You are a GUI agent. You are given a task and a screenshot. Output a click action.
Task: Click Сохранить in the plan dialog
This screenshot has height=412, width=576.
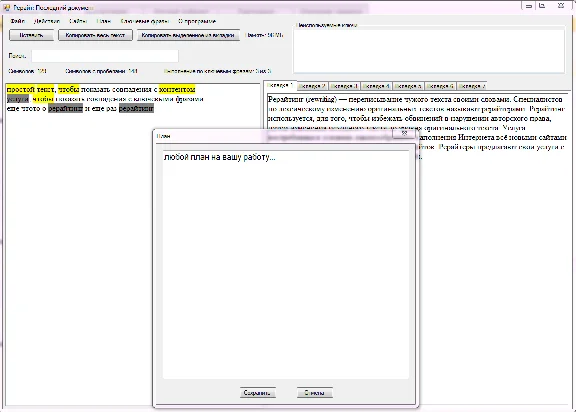click(258, 393)
